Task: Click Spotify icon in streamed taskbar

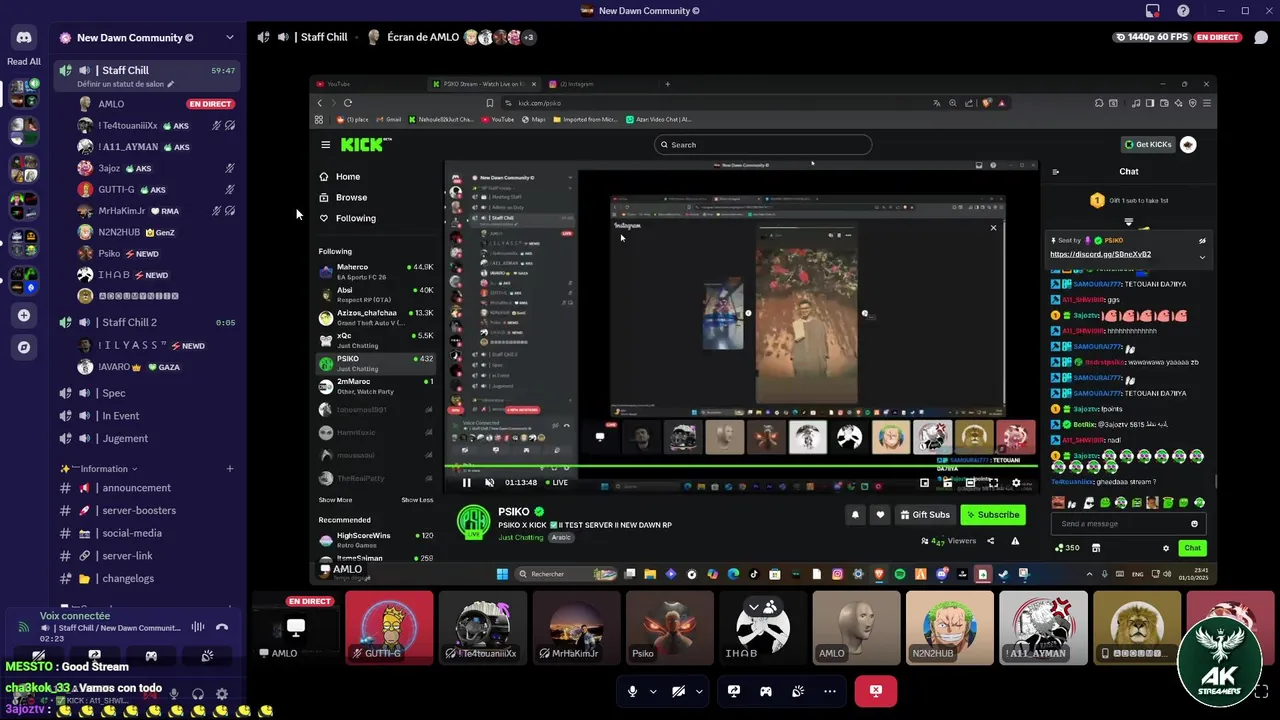Action: pyautogui.click(x=899, y=574)
